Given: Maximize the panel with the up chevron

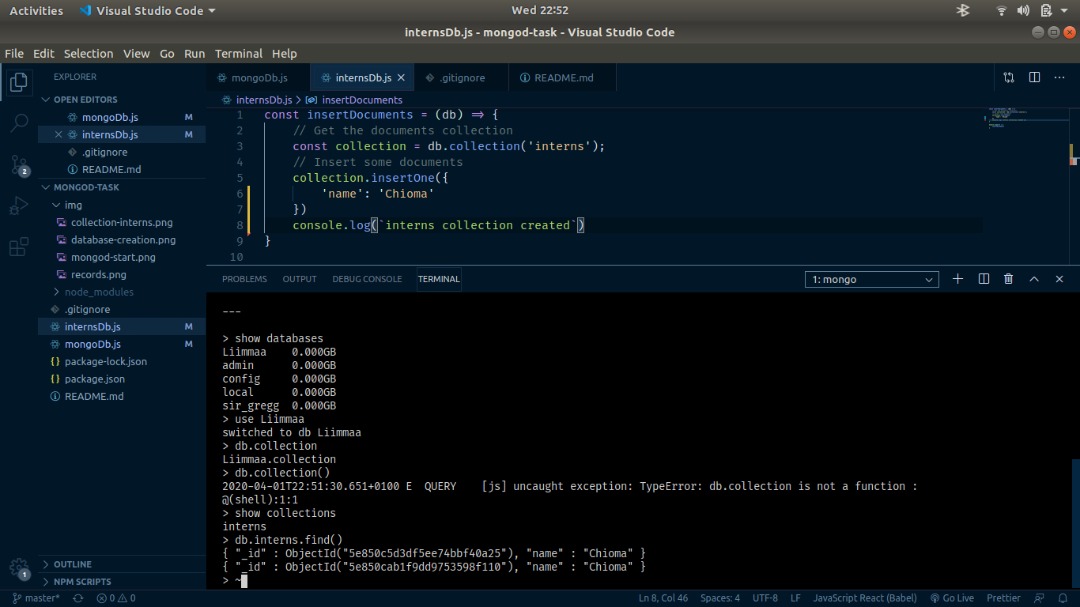Looking at the screenshot, I should click(1034, 279).
